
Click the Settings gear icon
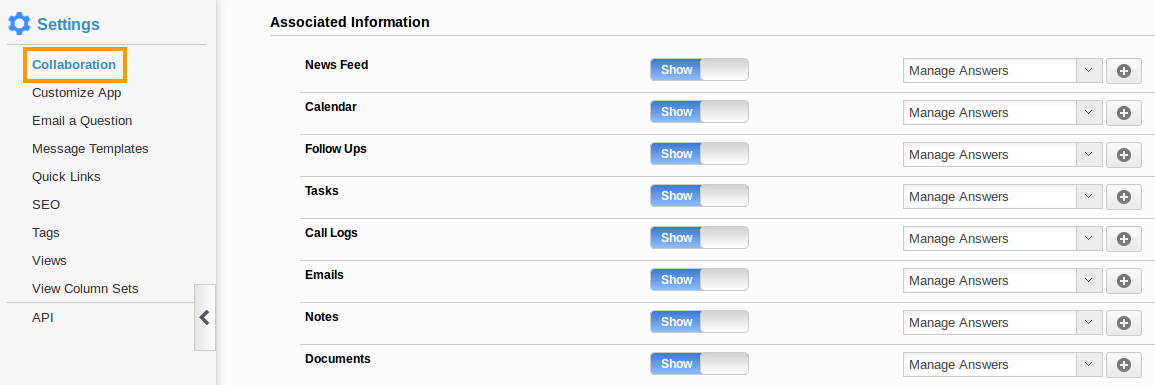tap(19, 24)
